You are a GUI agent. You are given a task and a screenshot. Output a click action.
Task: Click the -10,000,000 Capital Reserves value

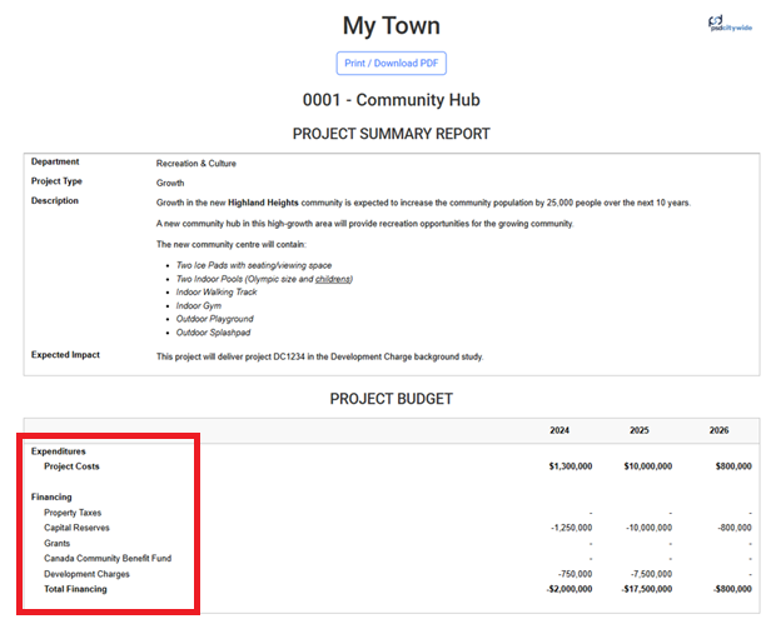[649, 528]
